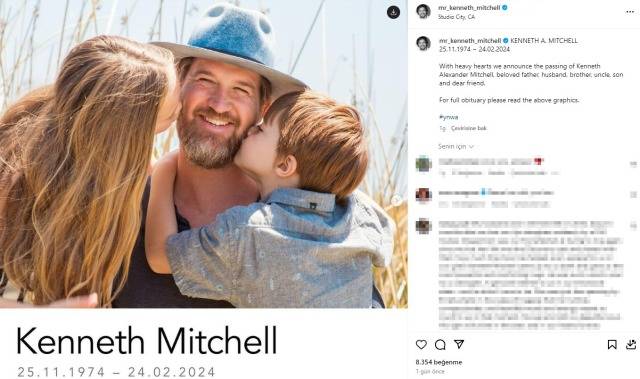This screenshot has height=379, width=640.
Task: Like the third long comment's heart
Action: (633, 225)
